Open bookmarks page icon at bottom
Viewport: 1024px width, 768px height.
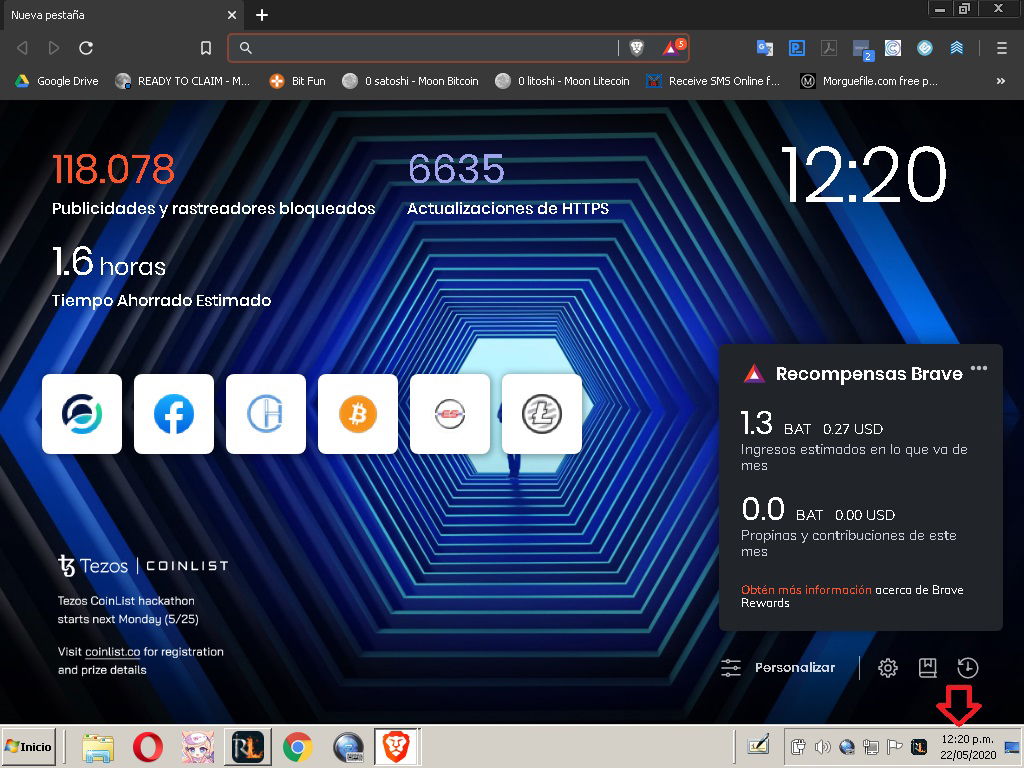[x=927, y=667]
